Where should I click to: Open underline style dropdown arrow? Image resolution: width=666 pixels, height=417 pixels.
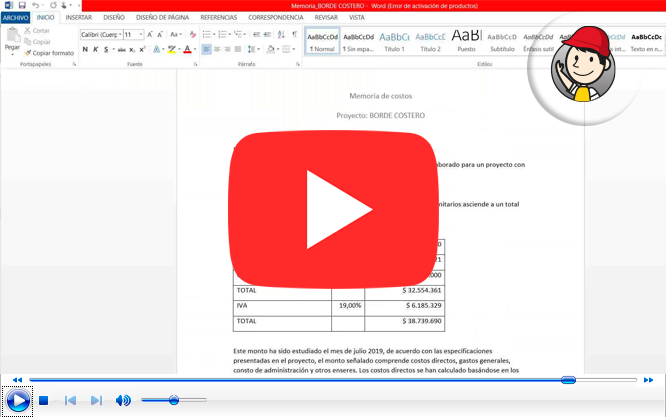pos(113,49)
